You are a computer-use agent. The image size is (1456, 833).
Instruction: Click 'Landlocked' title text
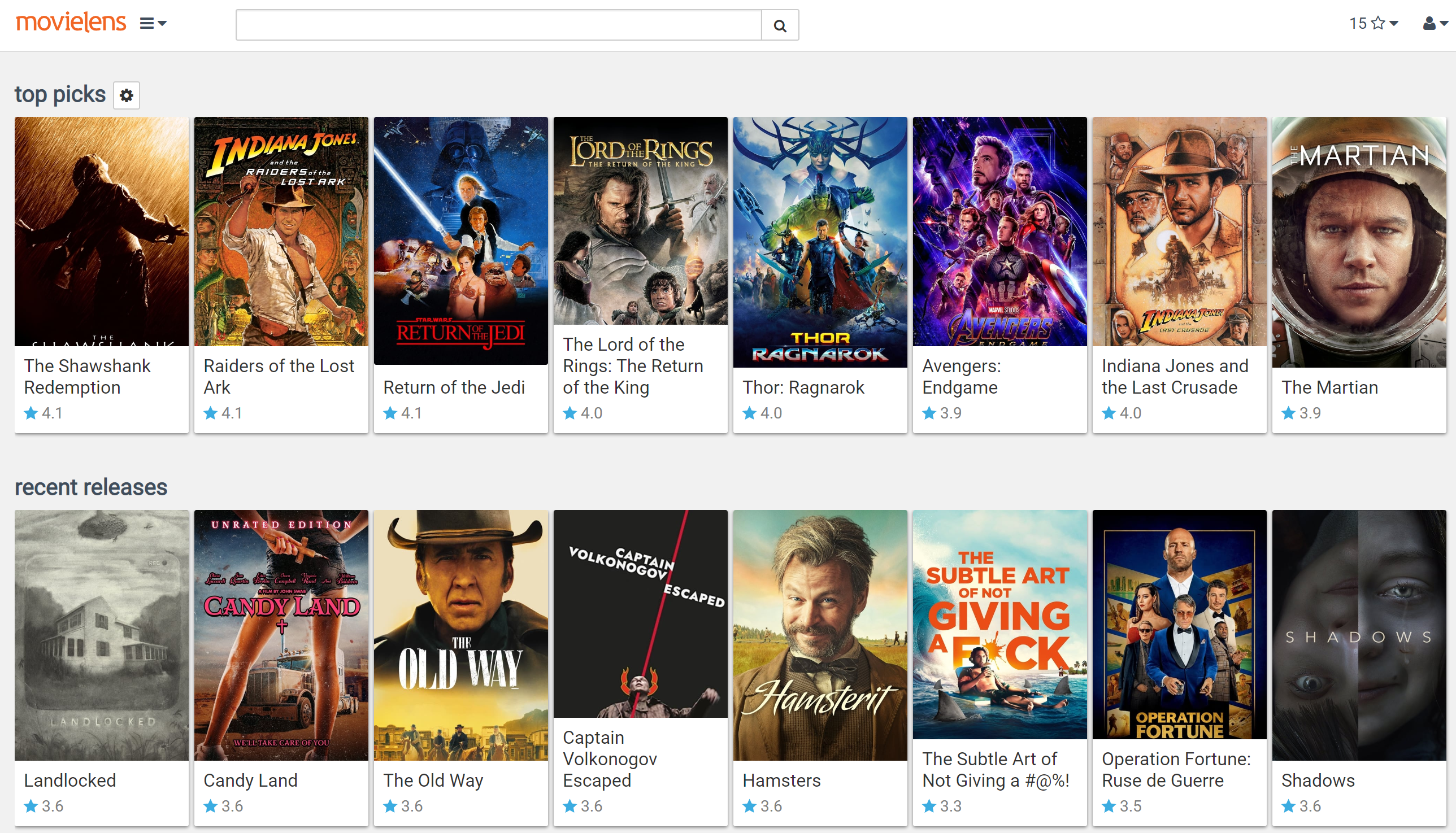coord(71,780)
